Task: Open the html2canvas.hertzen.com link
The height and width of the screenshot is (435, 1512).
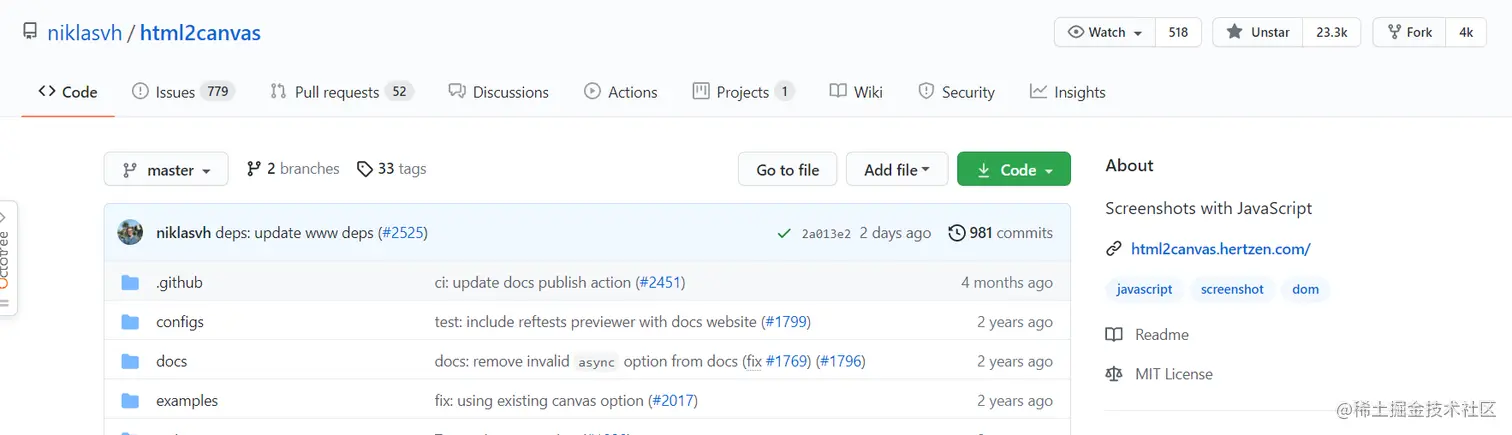Action: (x=1220, y=249)
